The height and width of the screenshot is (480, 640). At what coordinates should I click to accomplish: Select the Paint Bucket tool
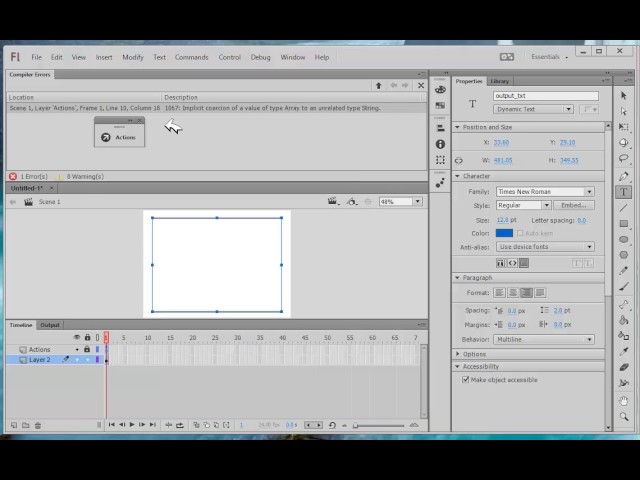click(623, 320)
